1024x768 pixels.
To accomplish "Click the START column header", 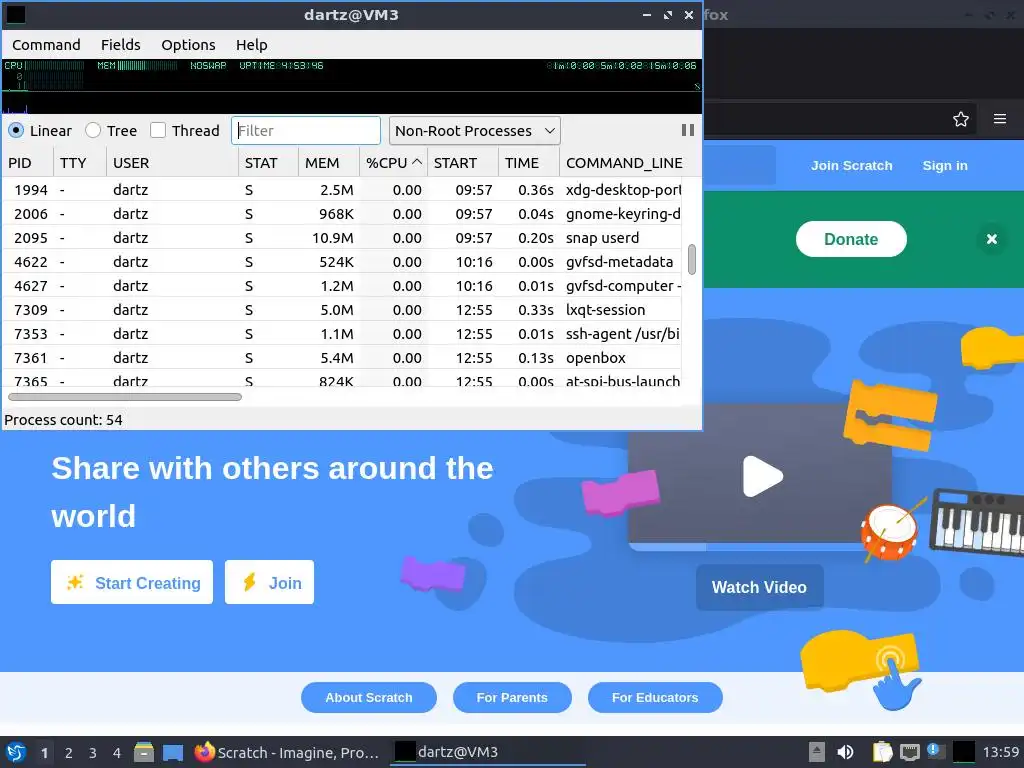I will [x=462, y=163].
